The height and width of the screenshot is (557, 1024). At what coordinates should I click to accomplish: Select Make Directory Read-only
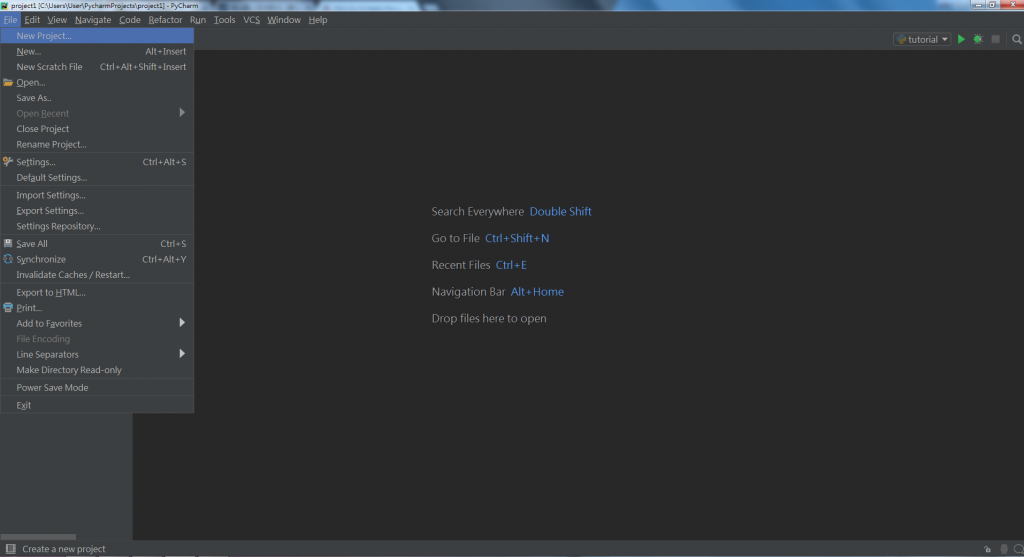[97, 370]
